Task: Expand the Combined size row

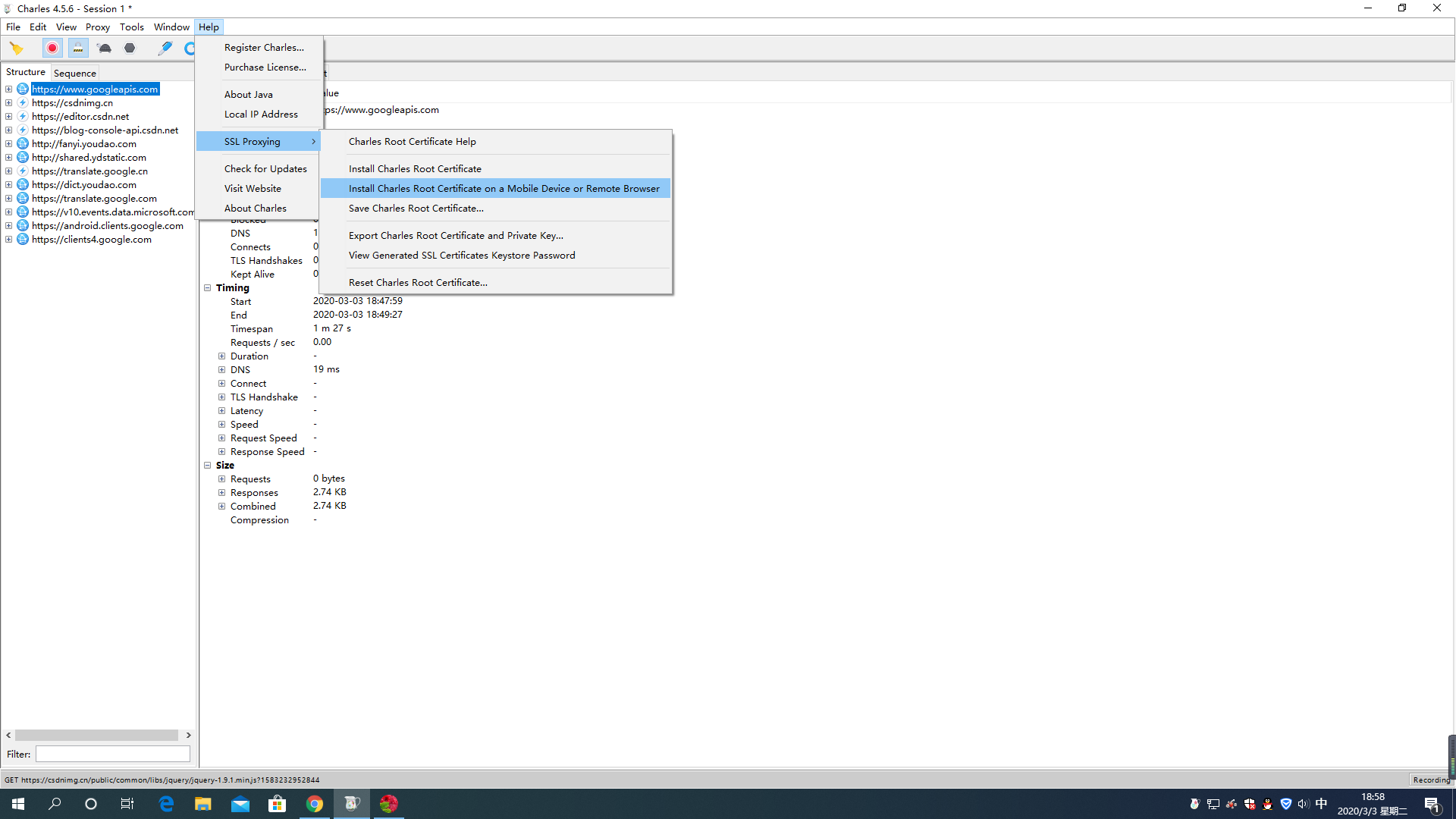Action: [x=222, y=507]
